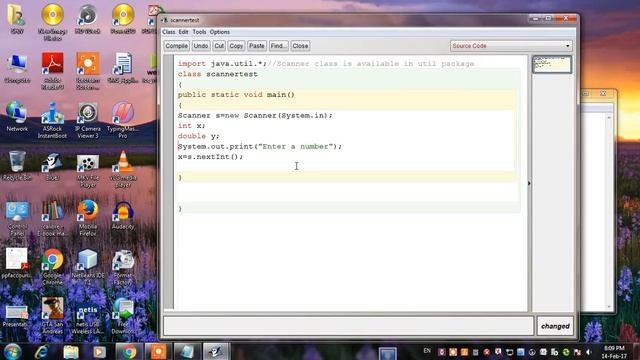
Task: Select the Format Factory desktop icon
Action: coord(123,267)
